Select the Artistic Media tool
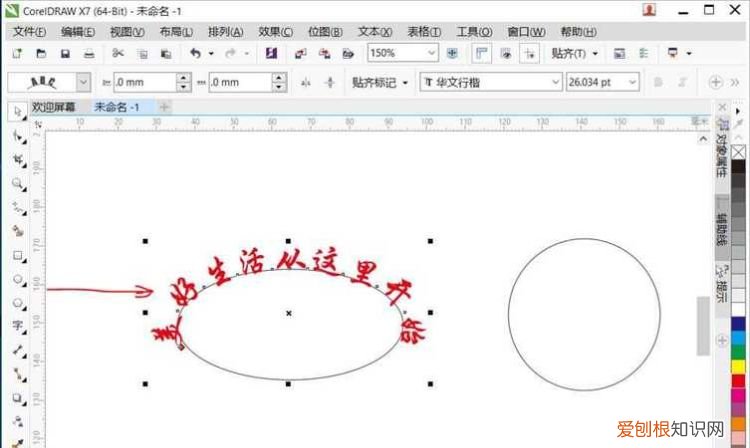Screen dimensions: 750x448 (18, 231)
